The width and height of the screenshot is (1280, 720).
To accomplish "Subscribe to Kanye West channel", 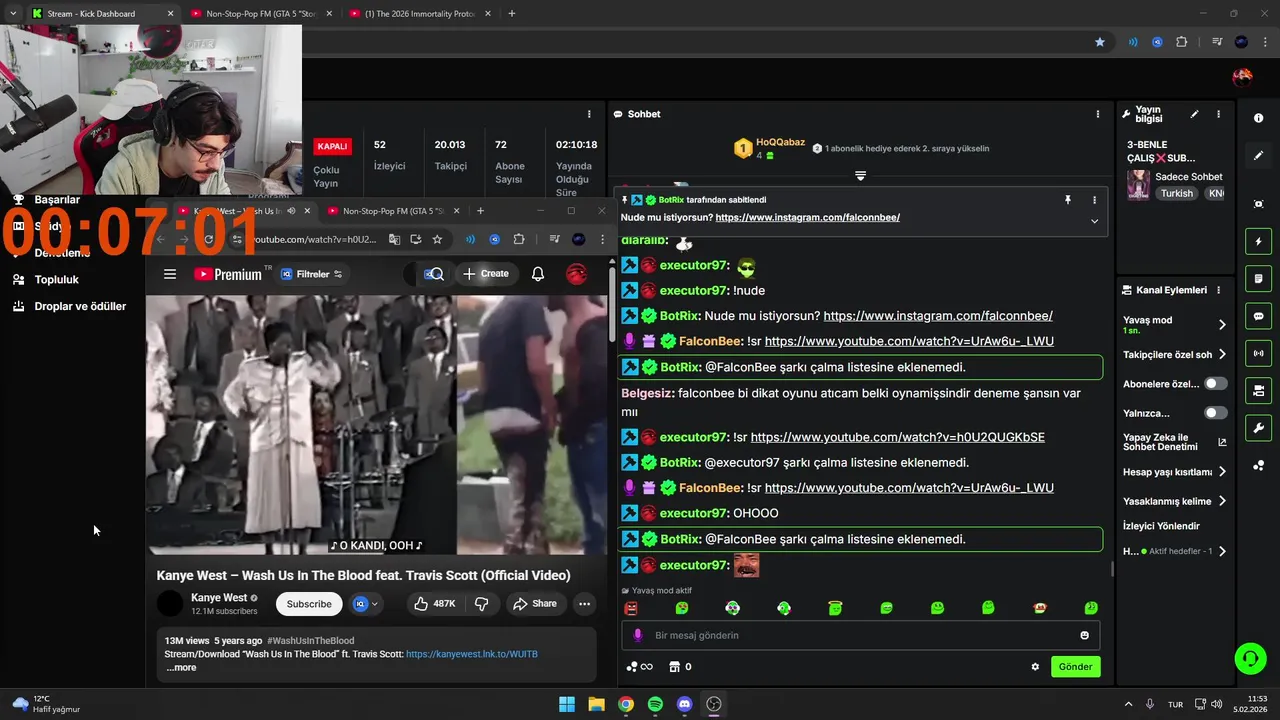I will [x=309, y=604].
